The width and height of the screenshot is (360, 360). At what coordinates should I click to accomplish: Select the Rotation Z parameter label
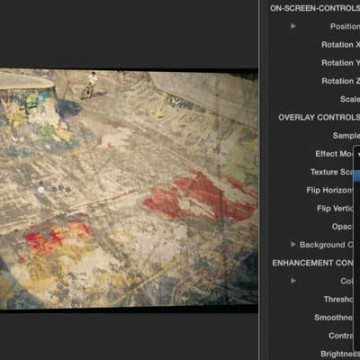pyautogui.click(x=340, y=81)
